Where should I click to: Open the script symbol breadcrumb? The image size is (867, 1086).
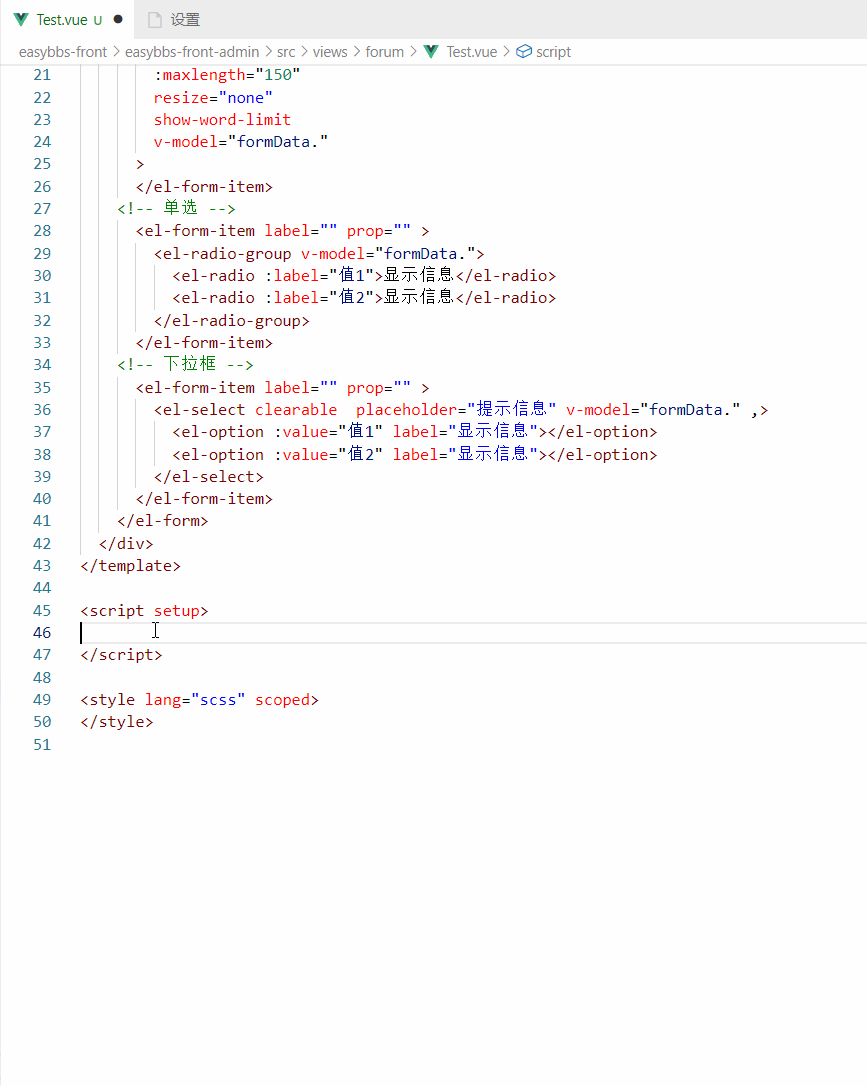point(553,52)
